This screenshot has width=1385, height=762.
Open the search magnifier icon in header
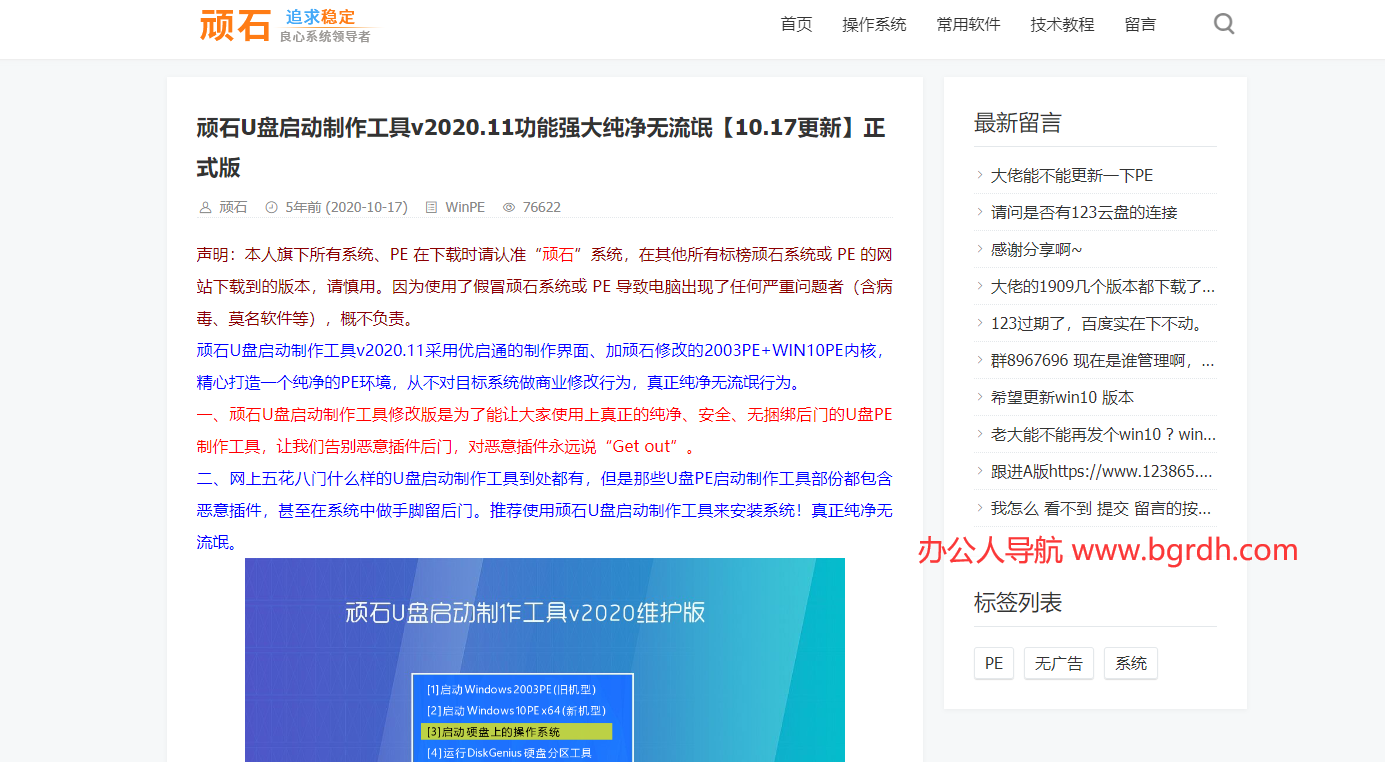click(x=1224, y=24)
